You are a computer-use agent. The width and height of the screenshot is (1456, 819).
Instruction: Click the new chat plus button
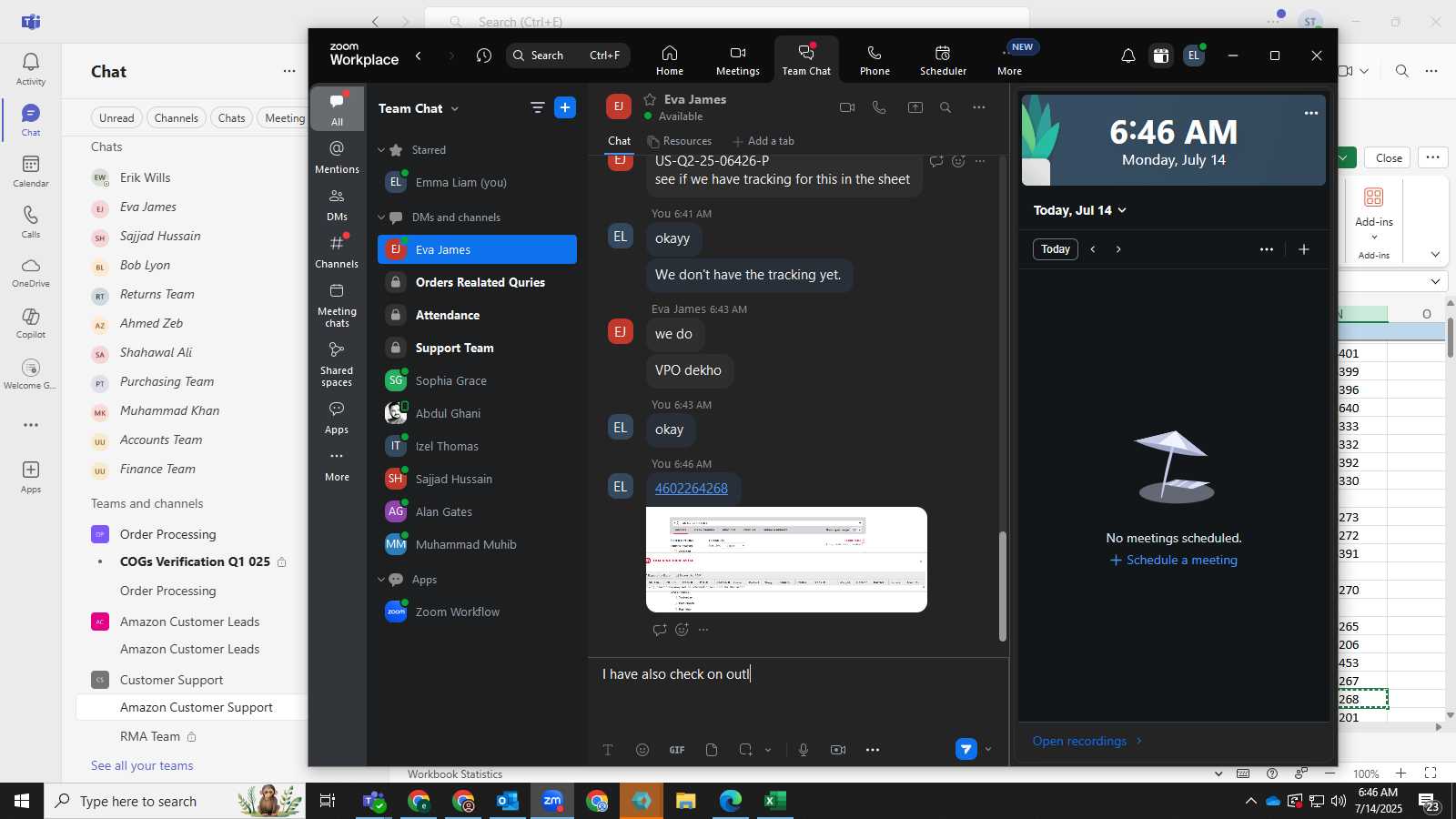[x=565, y=107]
